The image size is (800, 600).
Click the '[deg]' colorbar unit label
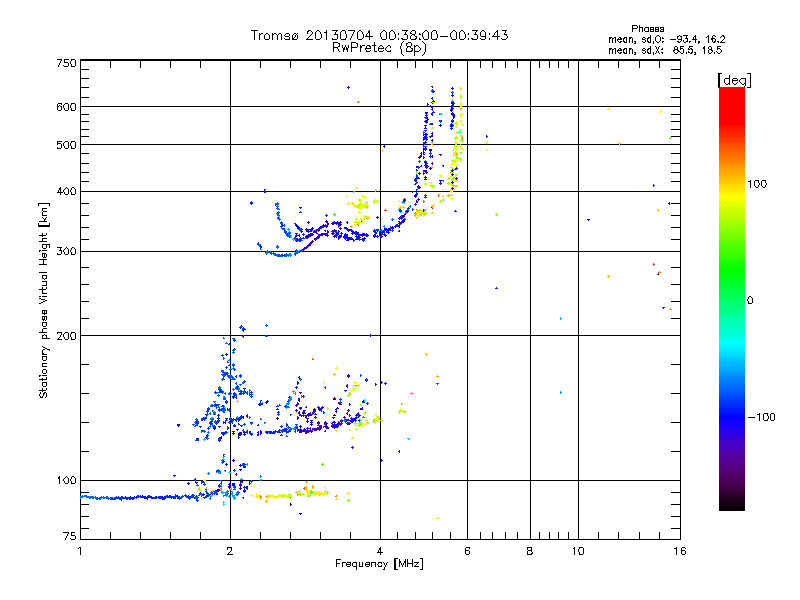(x=734, y=80)
